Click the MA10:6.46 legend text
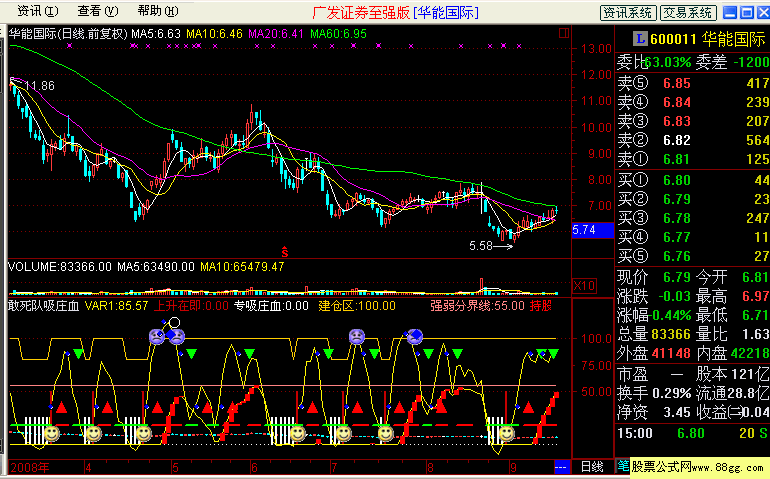770x479 pixels. [x=214, y=34]
